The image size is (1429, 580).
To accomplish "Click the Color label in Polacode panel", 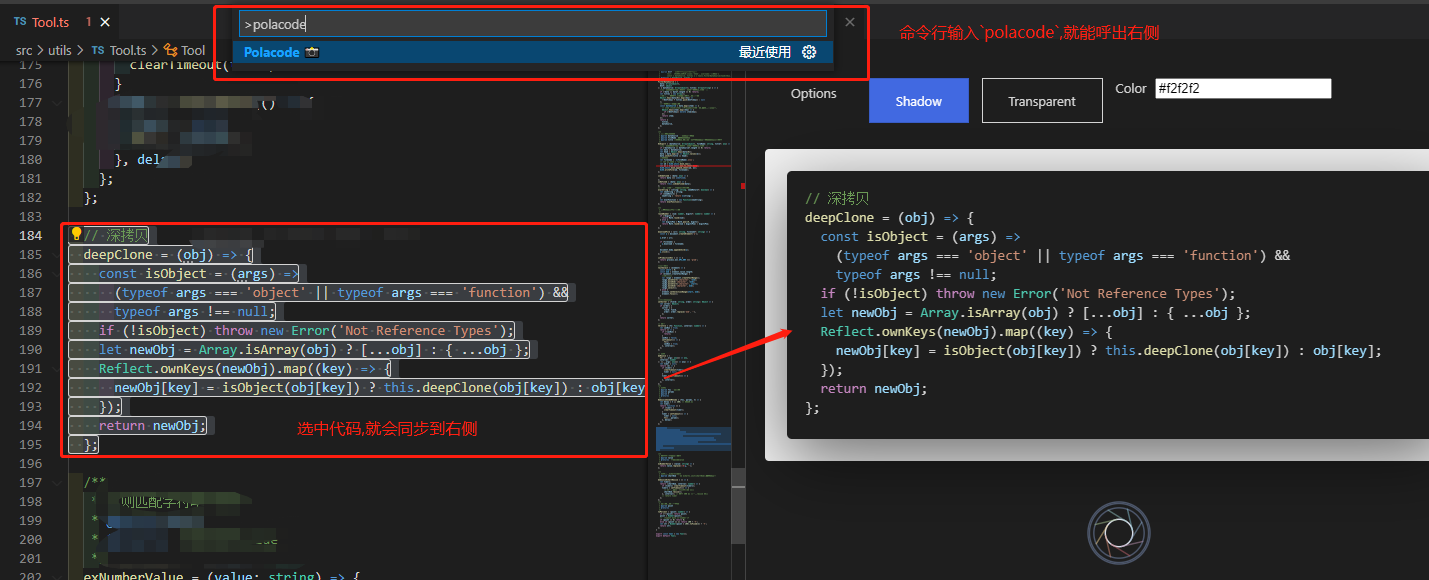I will tap(1131, 88).
